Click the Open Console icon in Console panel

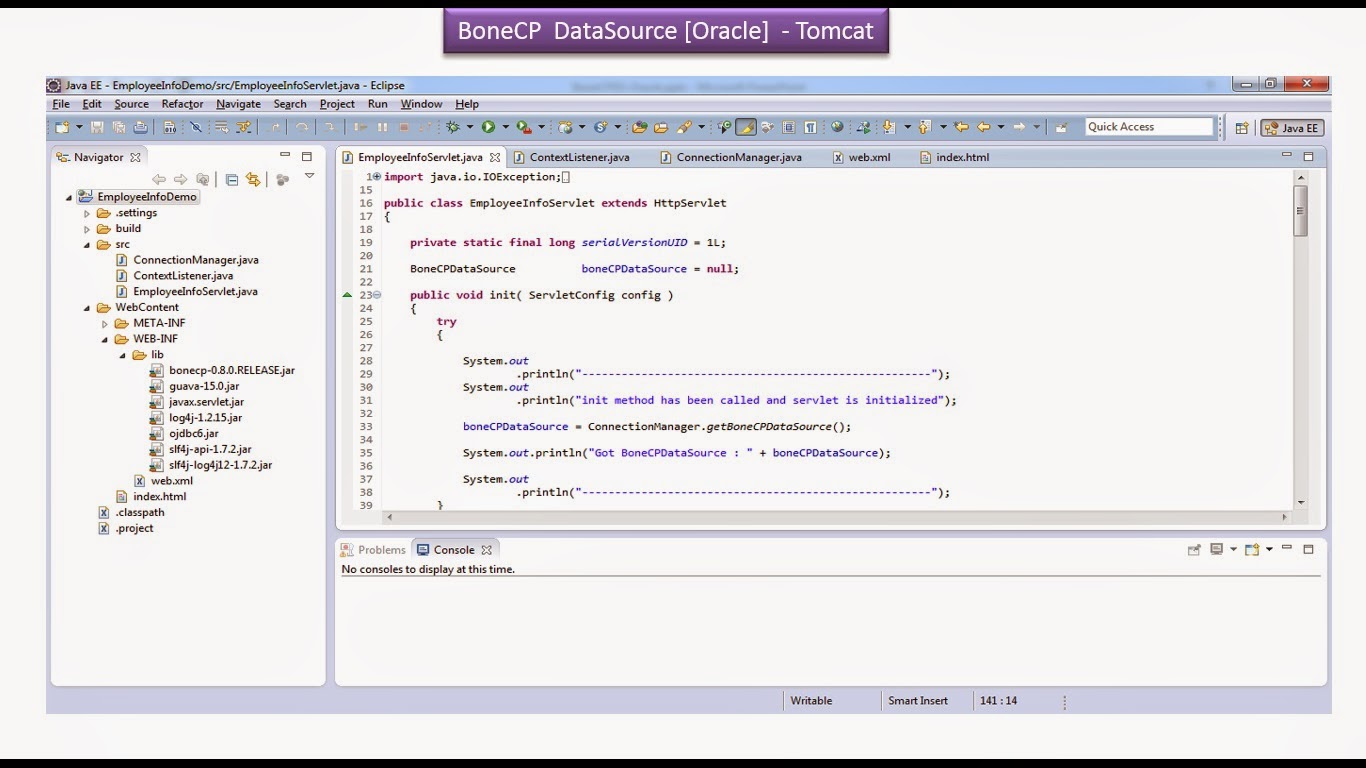[1252, 550]
